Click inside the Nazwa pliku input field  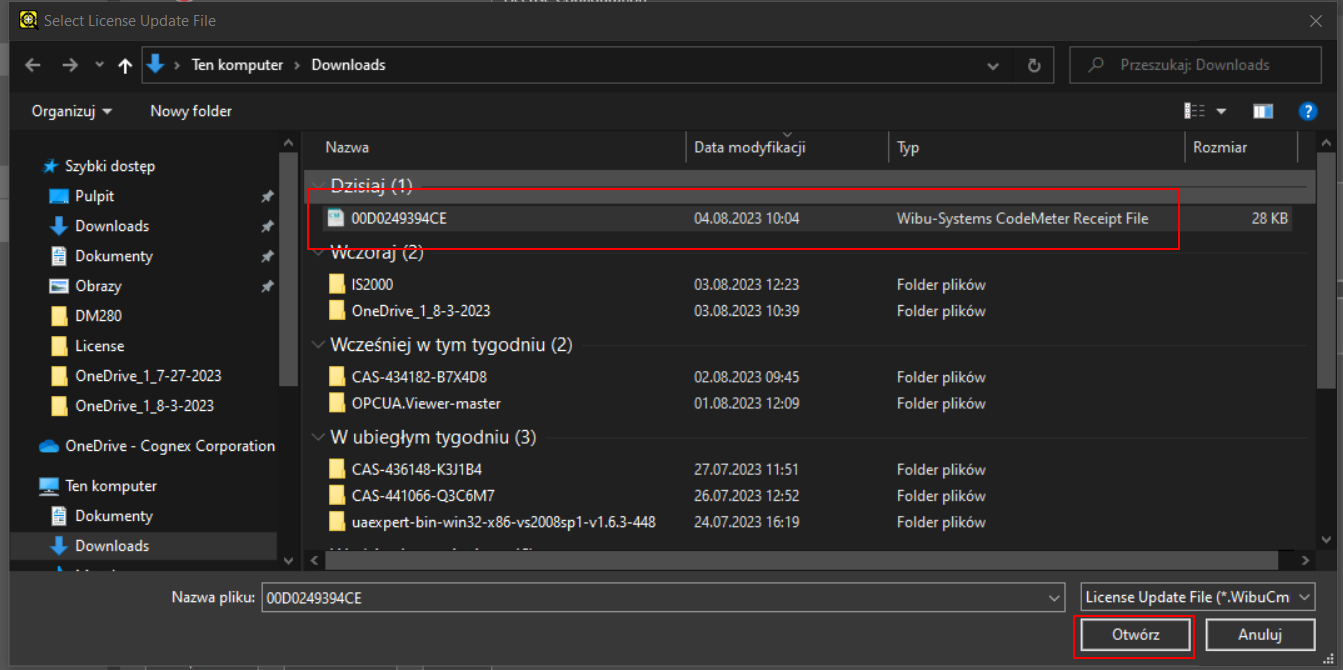click(600, 596)
